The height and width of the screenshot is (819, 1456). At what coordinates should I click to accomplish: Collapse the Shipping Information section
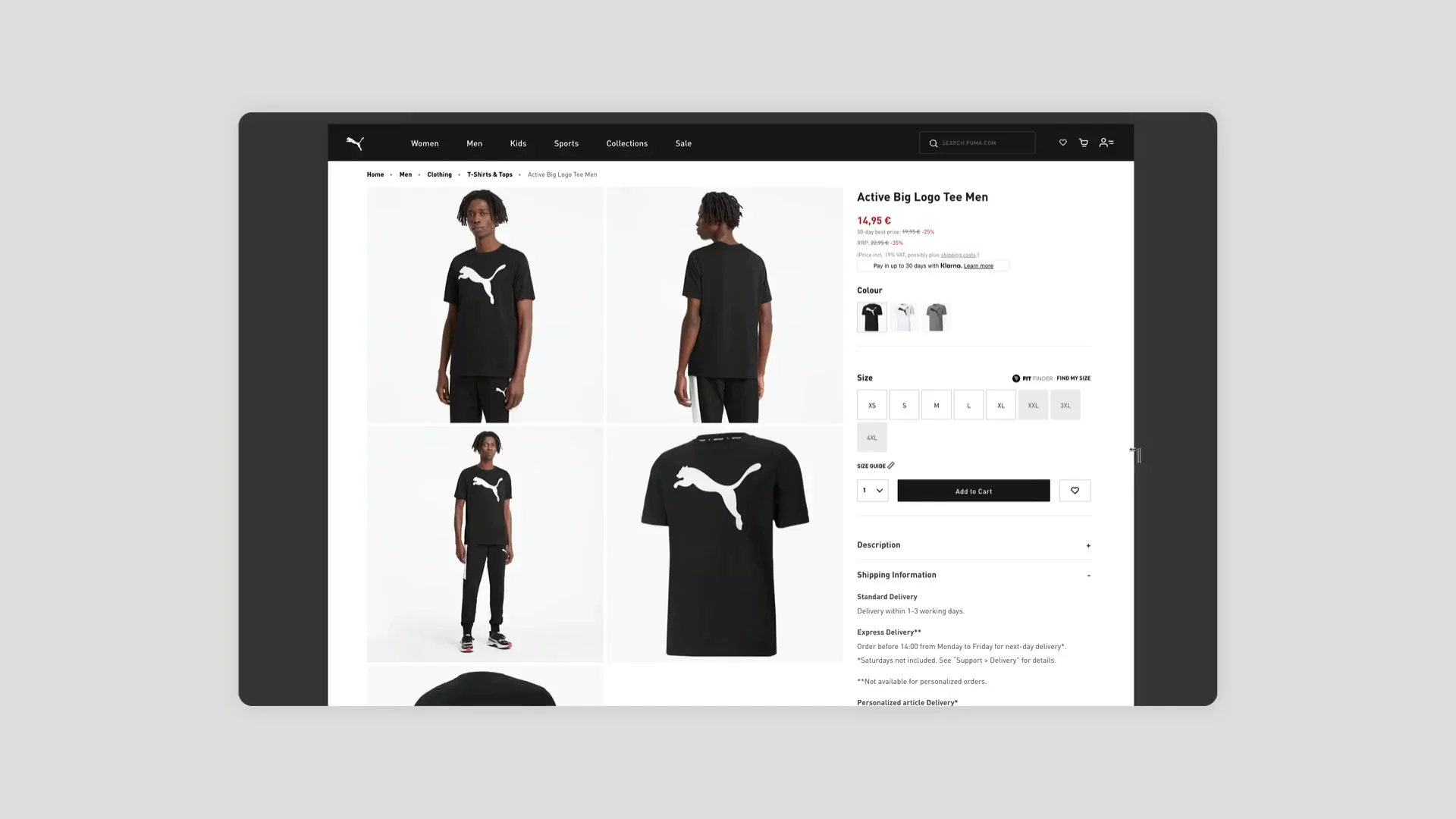tap(1087, 574)
